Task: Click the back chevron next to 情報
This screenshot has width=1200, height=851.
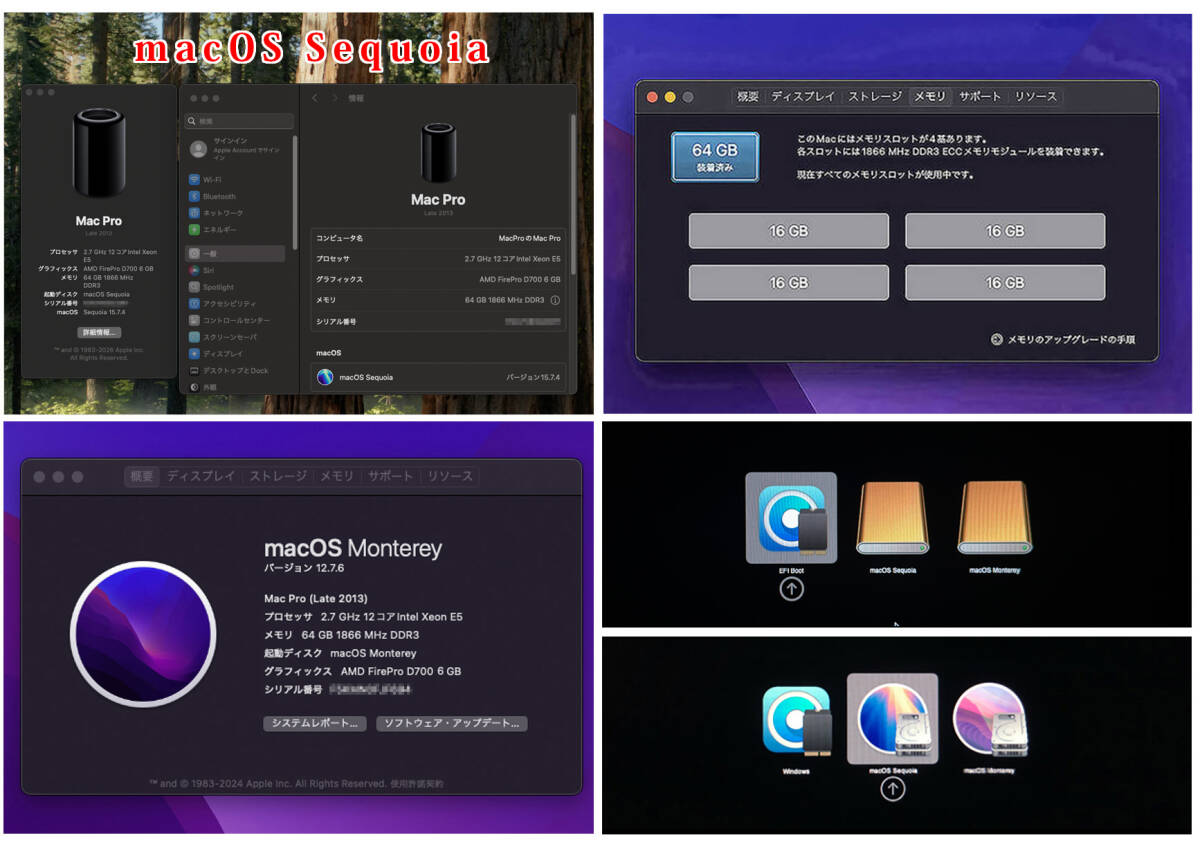Action: click(x=315, y=98)
